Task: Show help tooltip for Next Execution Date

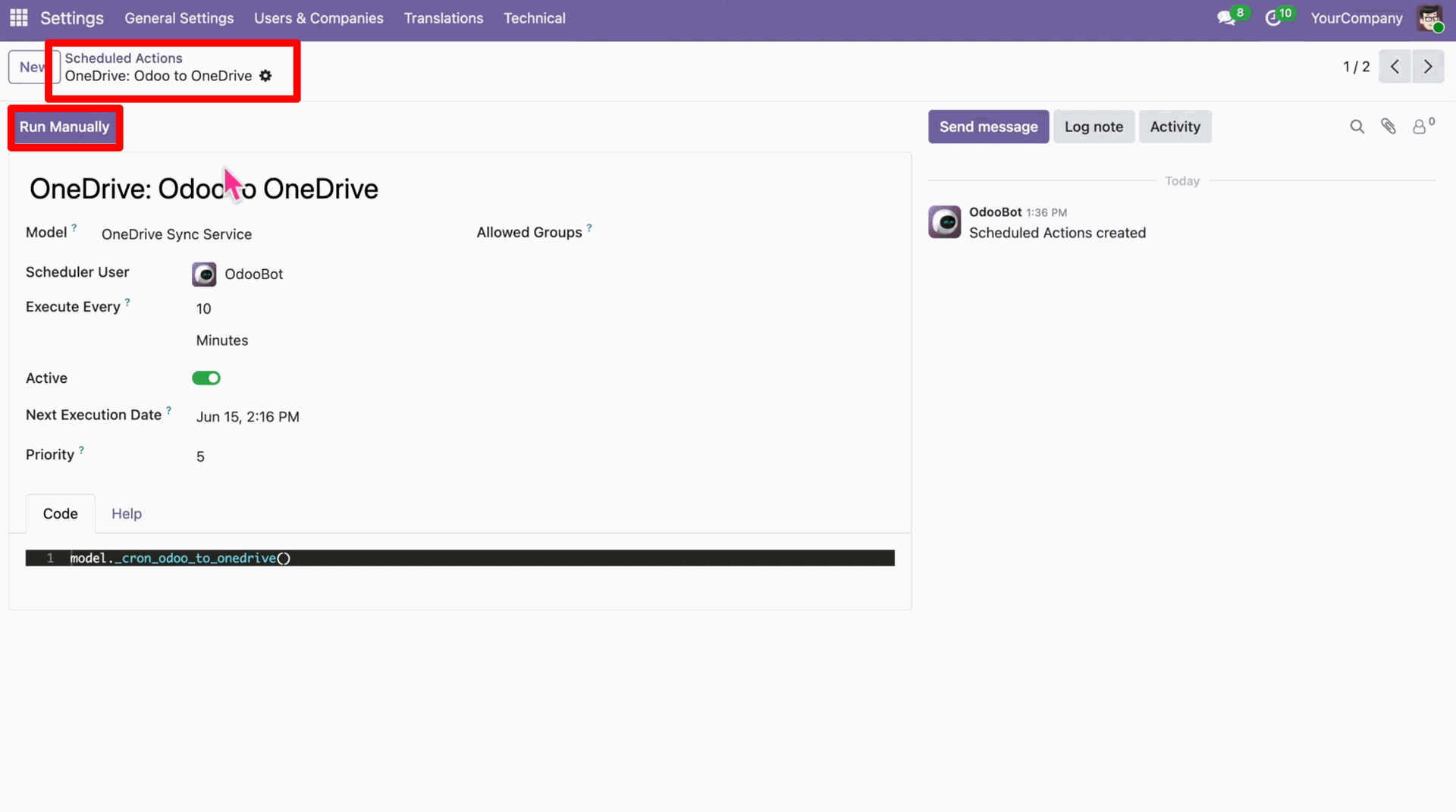Action: pyautogui.click(x=168, y=410)
